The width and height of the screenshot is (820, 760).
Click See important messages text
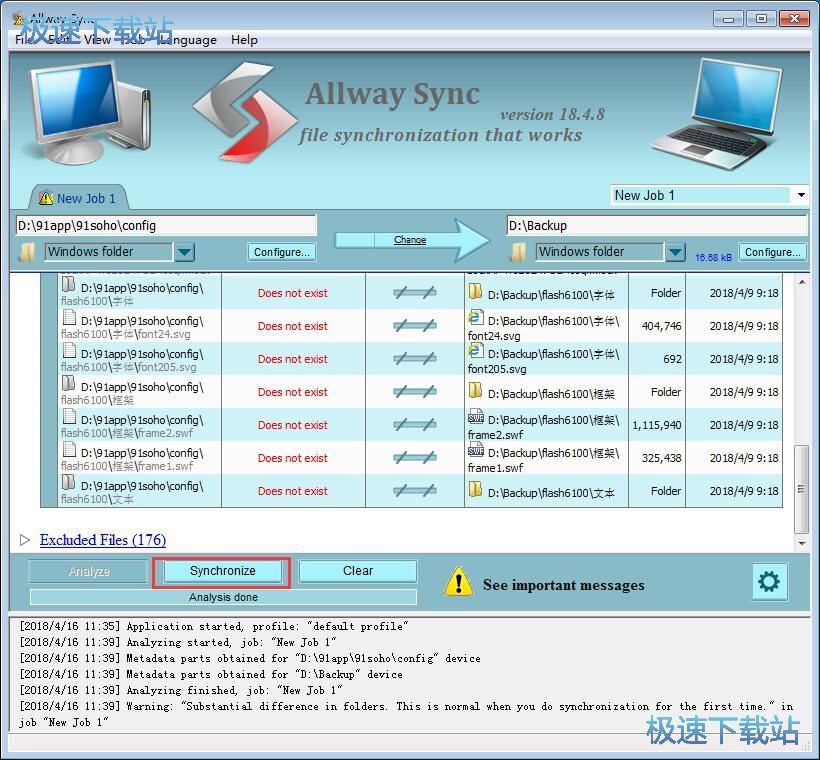pos(564,584)
